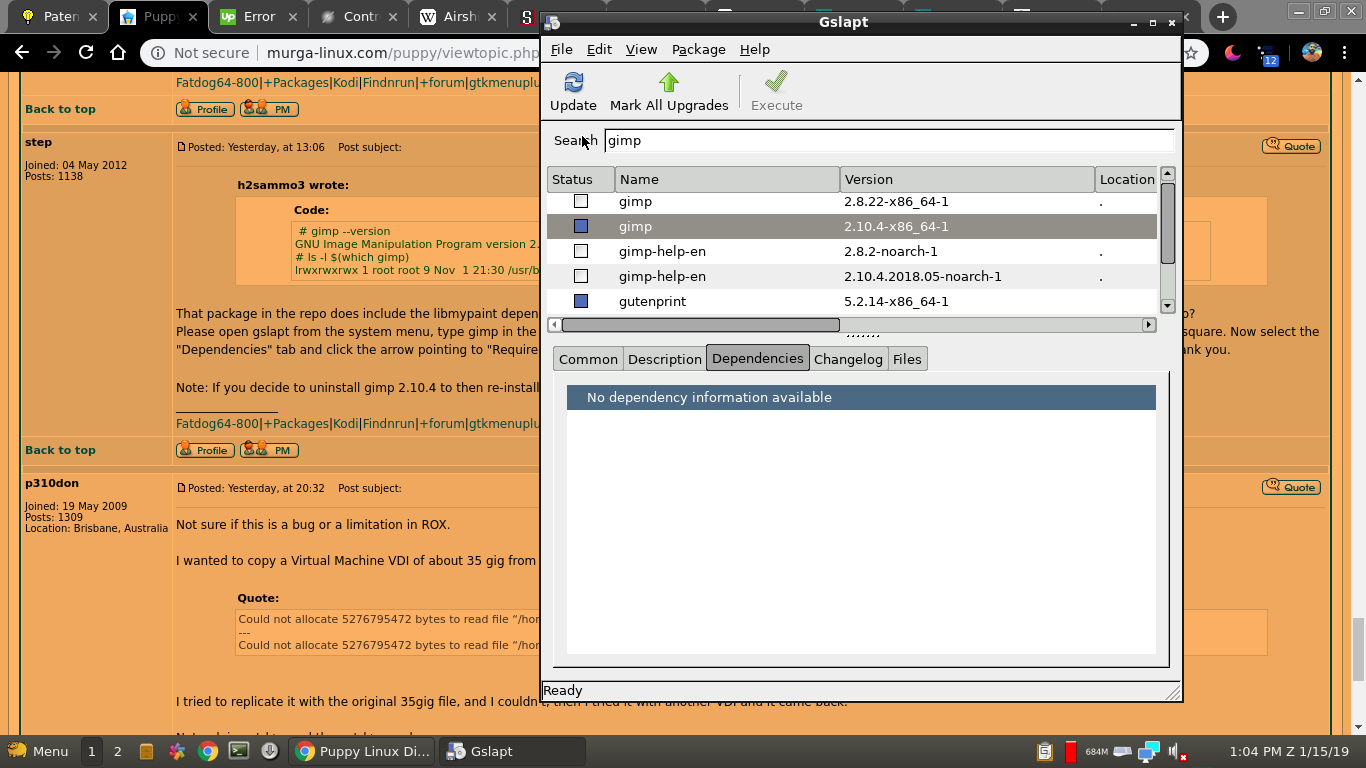Switch to the Airship Wikipedia Chrome tab
The image size is (1366, 768).
(x=458, y=17)
